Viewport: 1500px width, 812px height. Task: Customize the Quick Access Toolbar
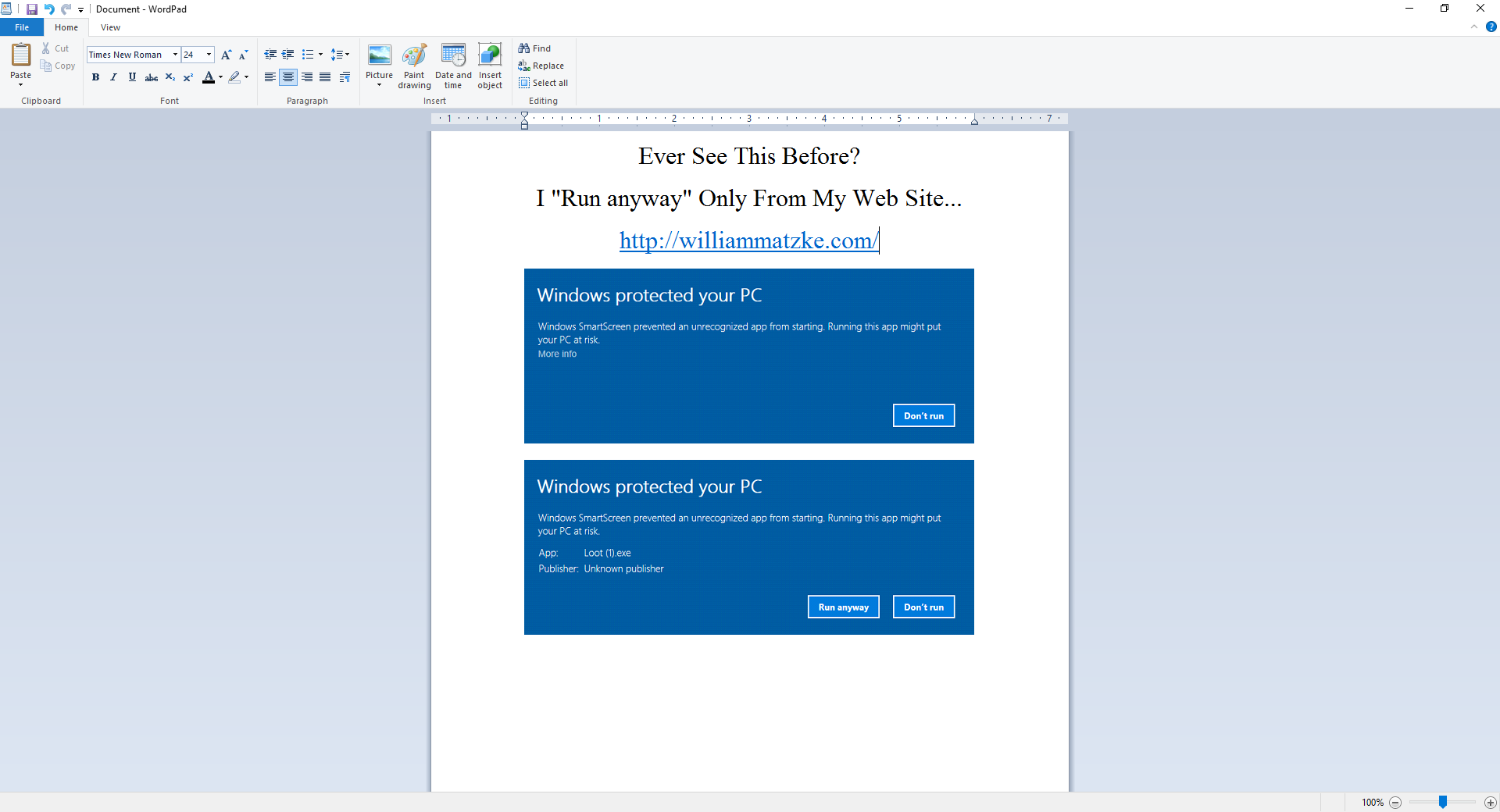pos(80,10)
